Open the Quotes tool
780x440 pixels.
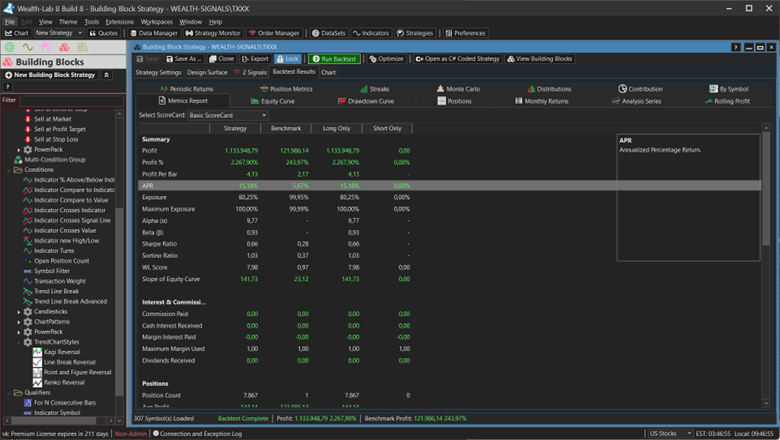point(104,33)
